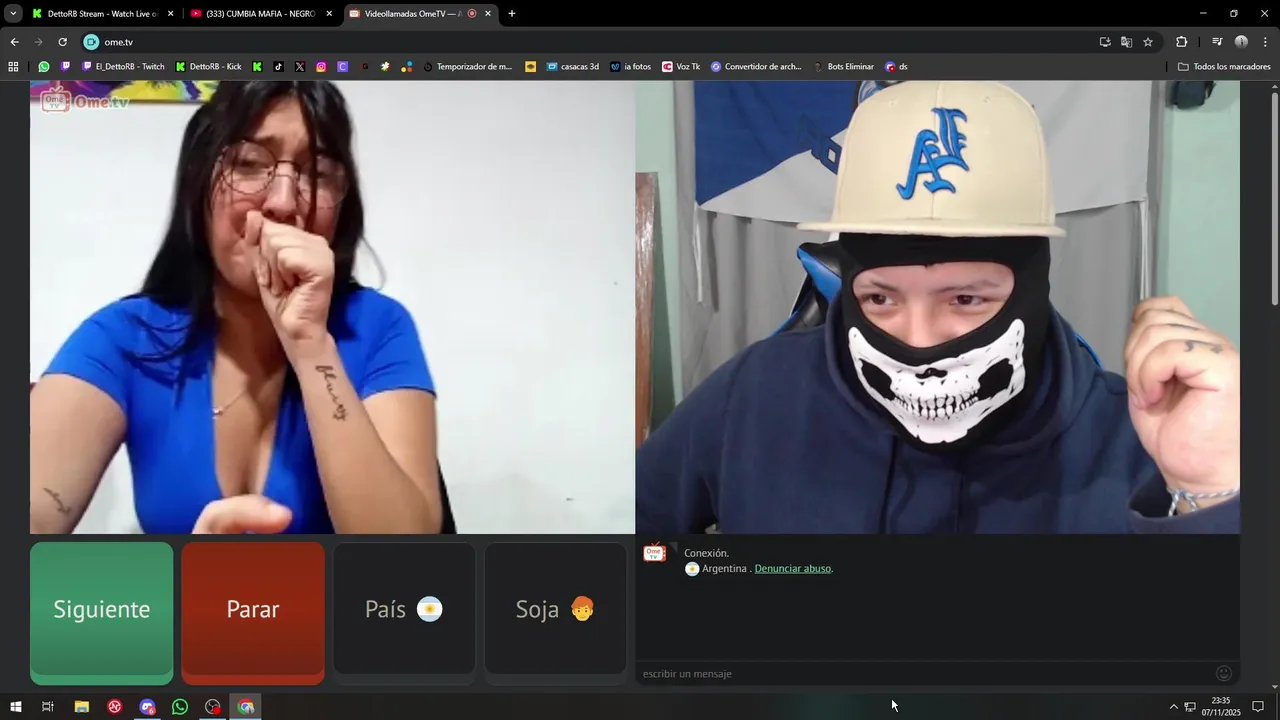The width and height of the screenshot is (1280, 720).
Task: Click the page vertical scrollbar
Action: pyautogui.click(x=1274, y=200)
